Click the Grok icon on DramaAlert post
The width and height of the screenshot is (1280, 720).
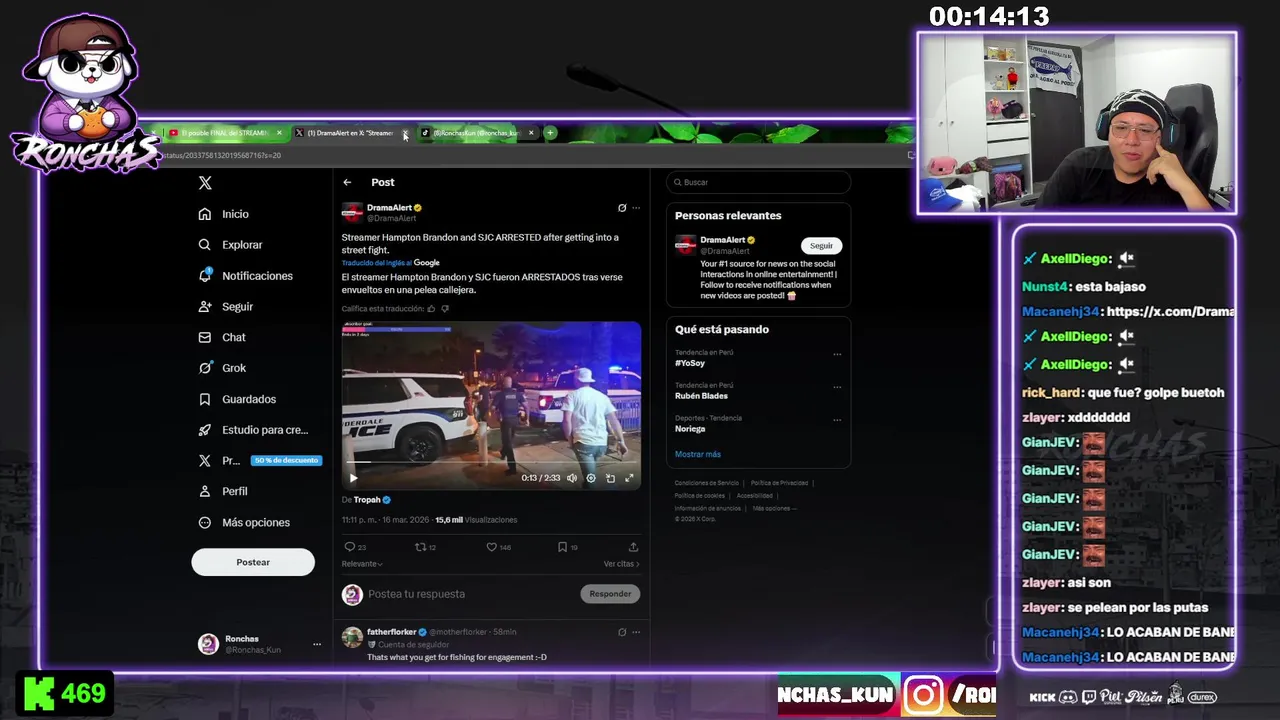click(622, 208)
